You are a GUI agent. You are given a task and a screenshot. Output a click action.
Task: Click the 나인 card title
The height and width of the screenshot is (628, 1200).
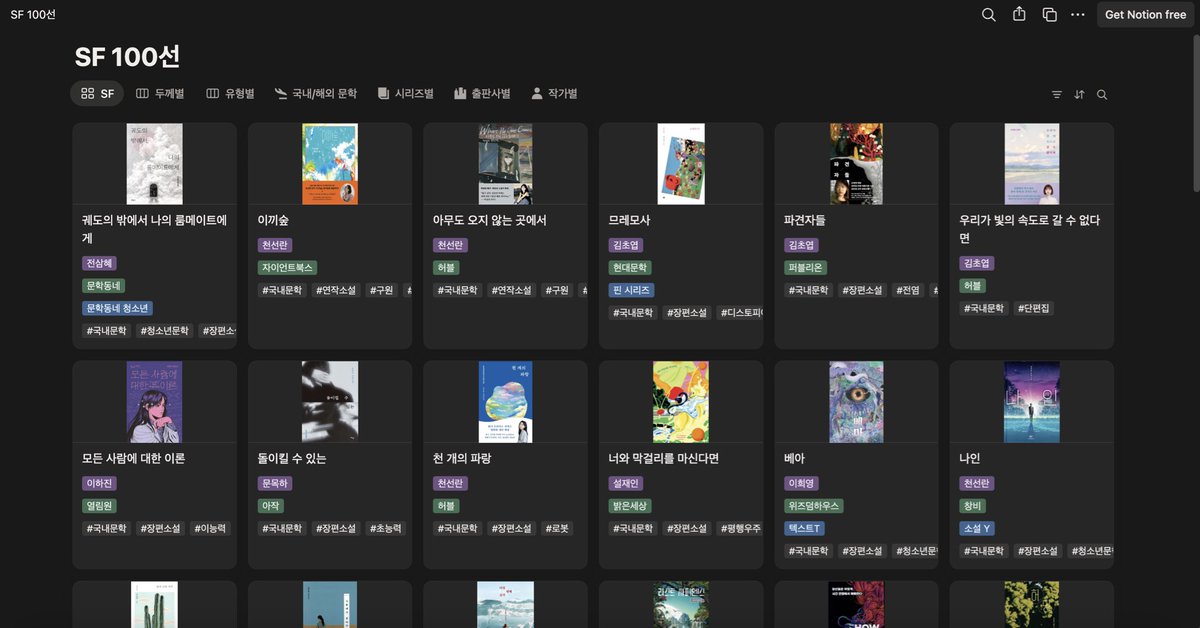coord(970,458)
